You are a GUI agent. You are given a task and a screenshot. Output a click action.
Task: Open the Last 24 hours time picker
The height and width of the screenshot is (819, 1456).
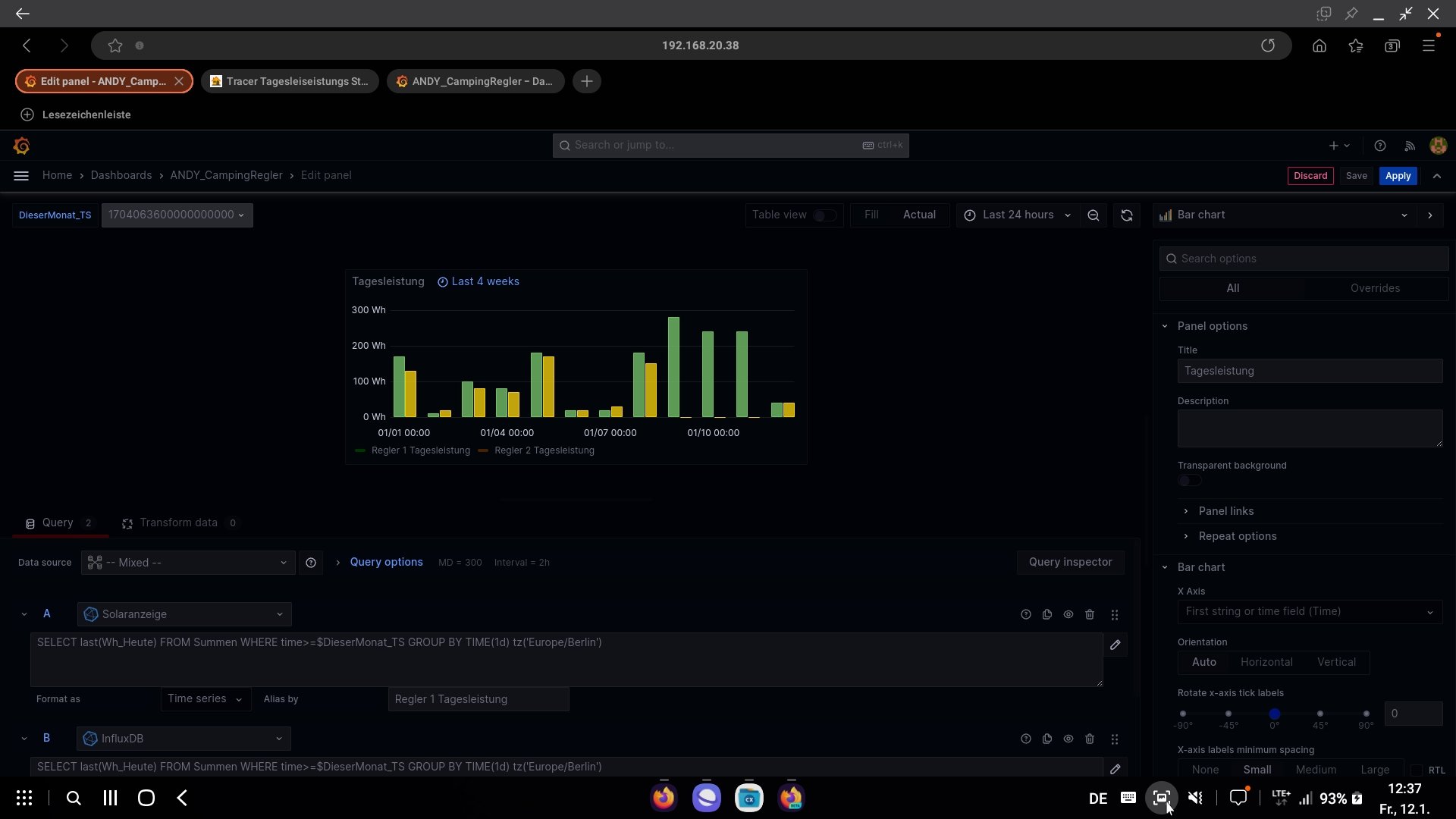coord(1017,215)
